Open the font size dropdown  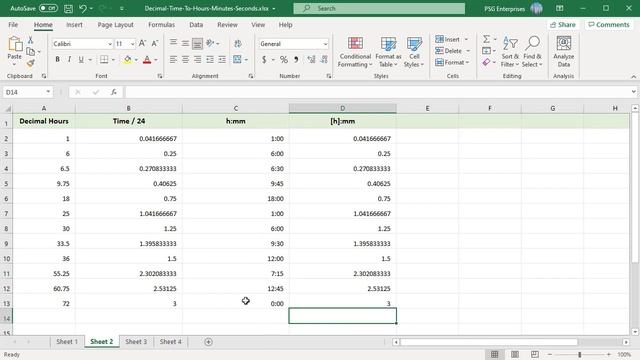pos(132,44)
